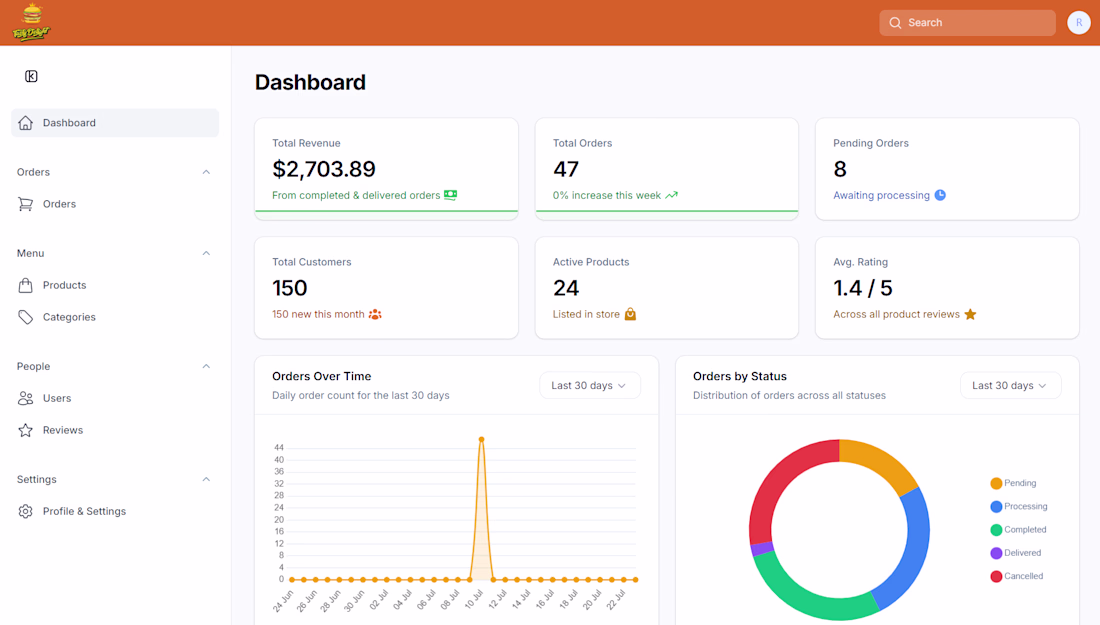Open Profile & Settings page

coord(115,511)
